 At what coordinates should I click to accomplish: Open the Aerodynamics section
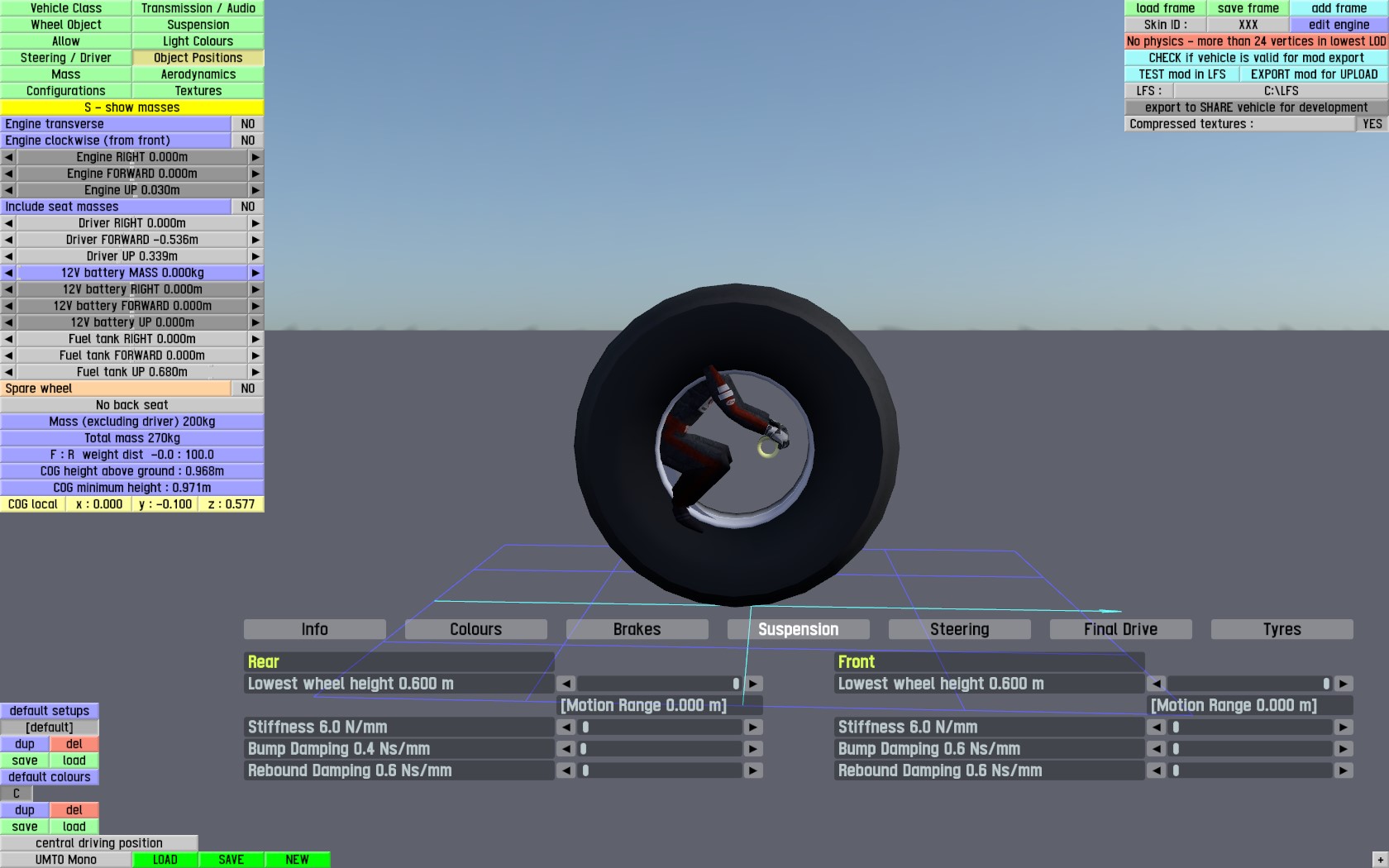(198, 74)
